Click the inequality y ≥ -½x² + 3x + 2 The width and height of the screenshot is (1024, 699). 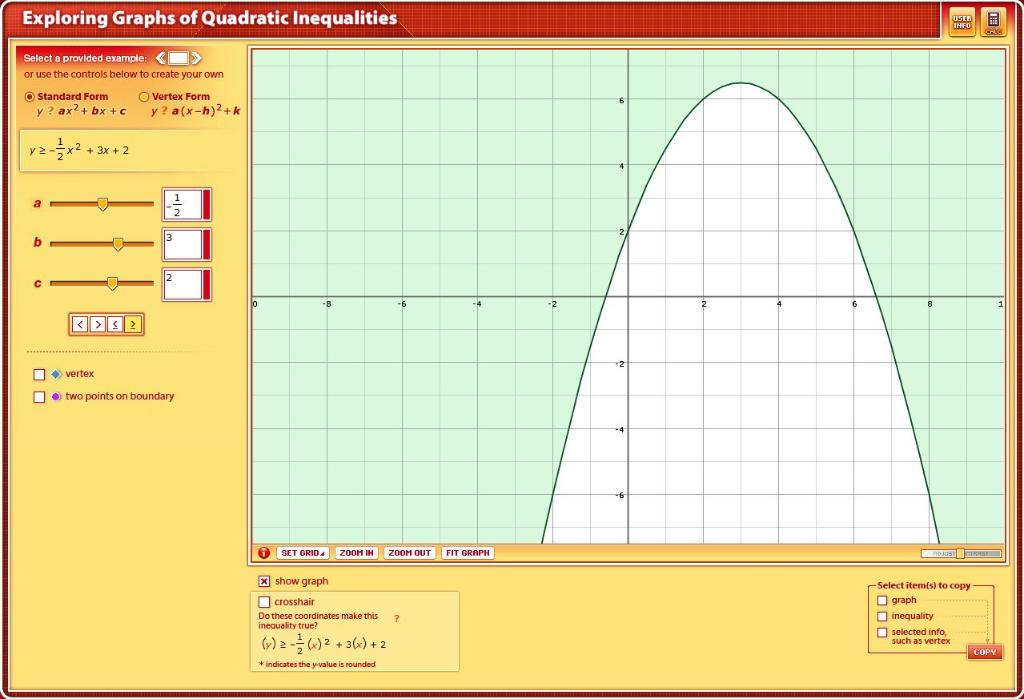tap(79, 150)
